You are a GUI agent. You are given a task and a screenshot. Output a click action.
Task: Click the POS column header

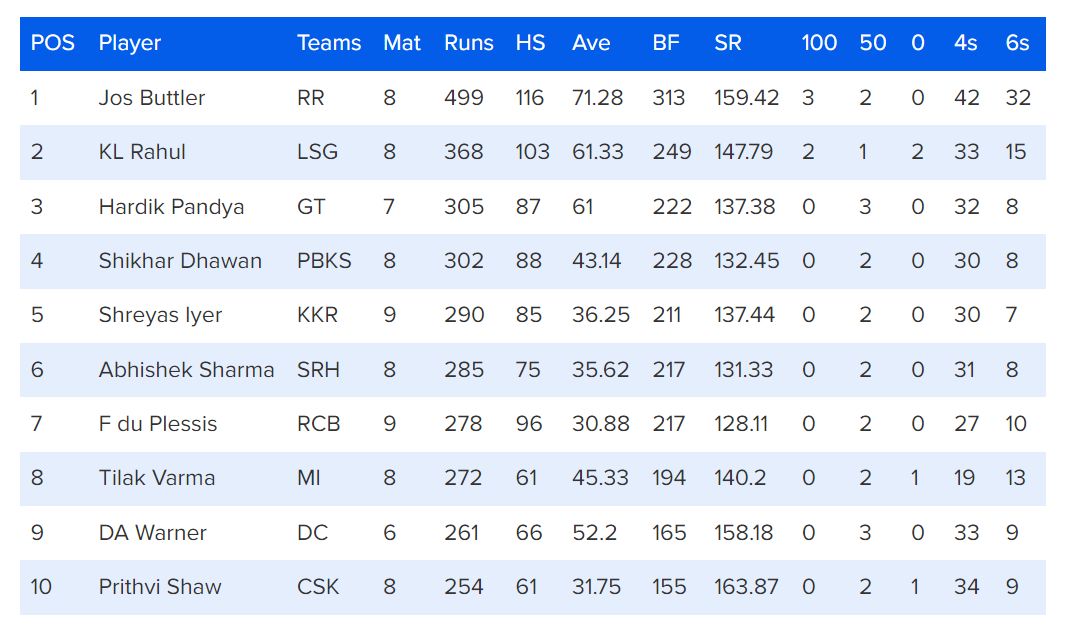[52, 43]
